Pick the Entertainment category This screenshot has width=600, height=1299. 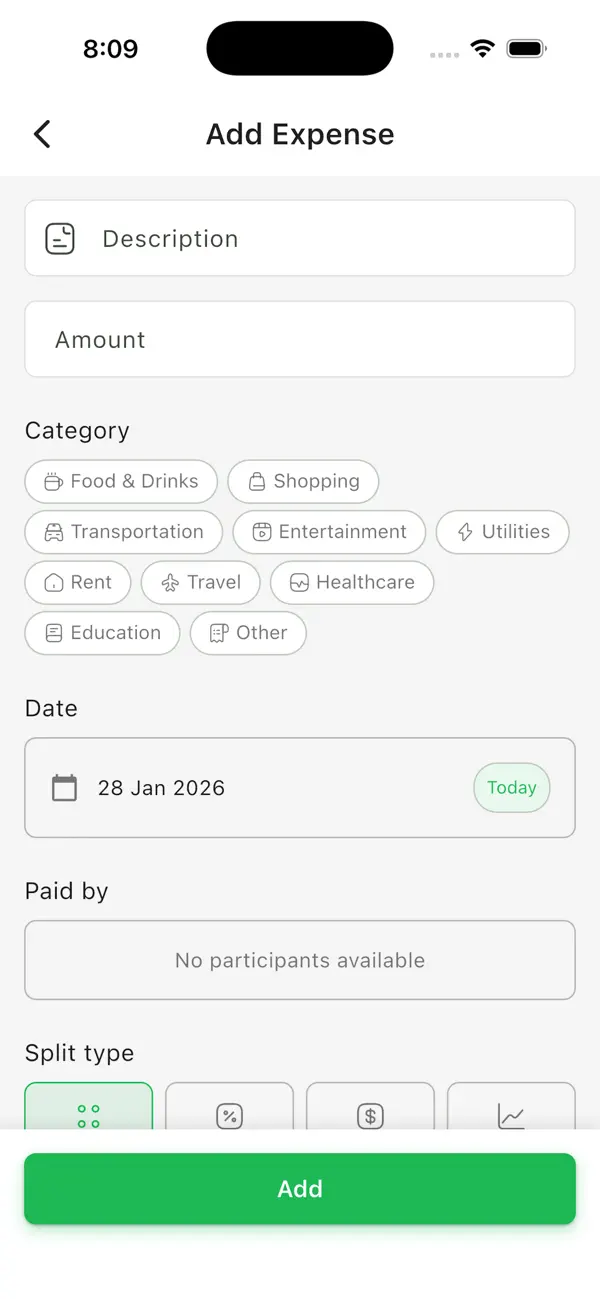pyautogui.click(x=329, y=532)
